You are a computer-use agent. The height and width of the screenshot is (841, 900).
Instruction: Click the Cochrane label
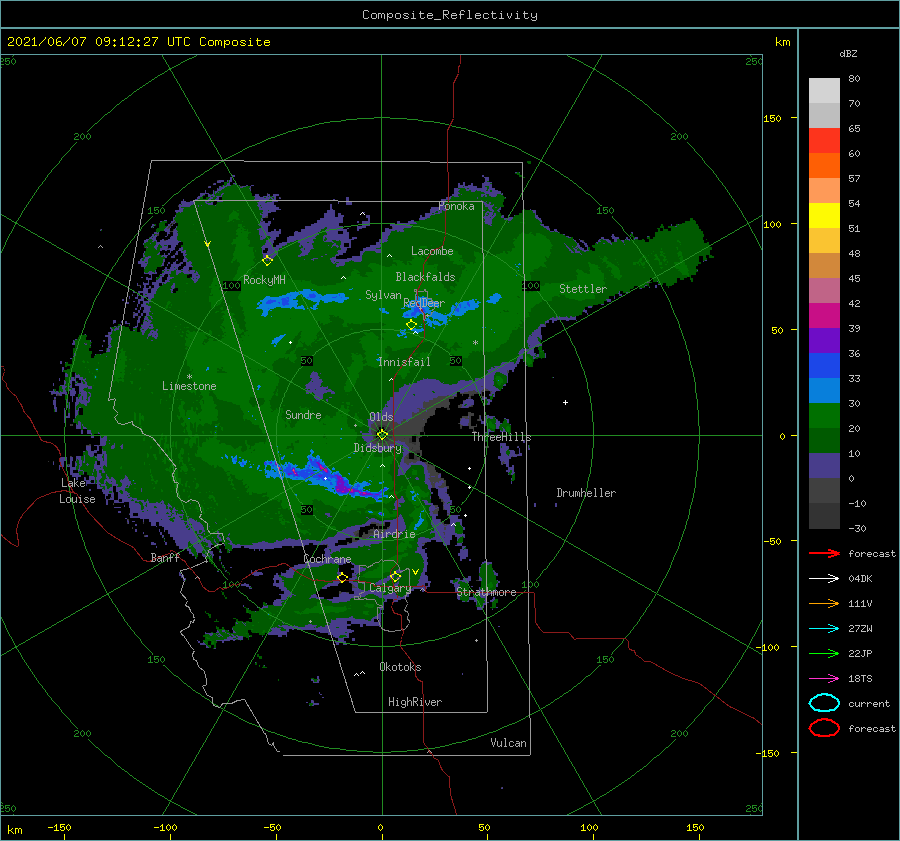tap(327, 559)
